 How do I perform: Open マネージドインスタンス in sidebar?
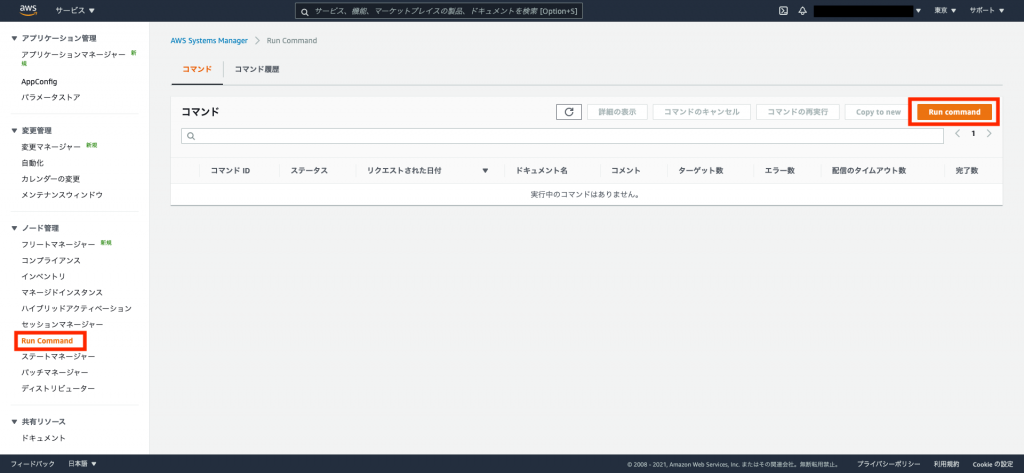pyautogui.click(x=62, y=292)
